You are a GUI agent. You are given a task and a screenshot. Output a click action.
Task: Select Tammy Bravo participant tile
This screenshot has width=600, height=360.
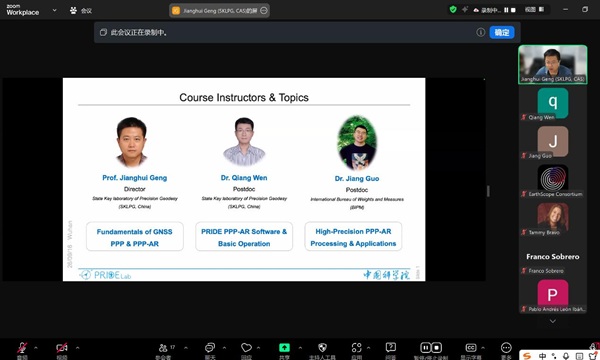(553, 219)
